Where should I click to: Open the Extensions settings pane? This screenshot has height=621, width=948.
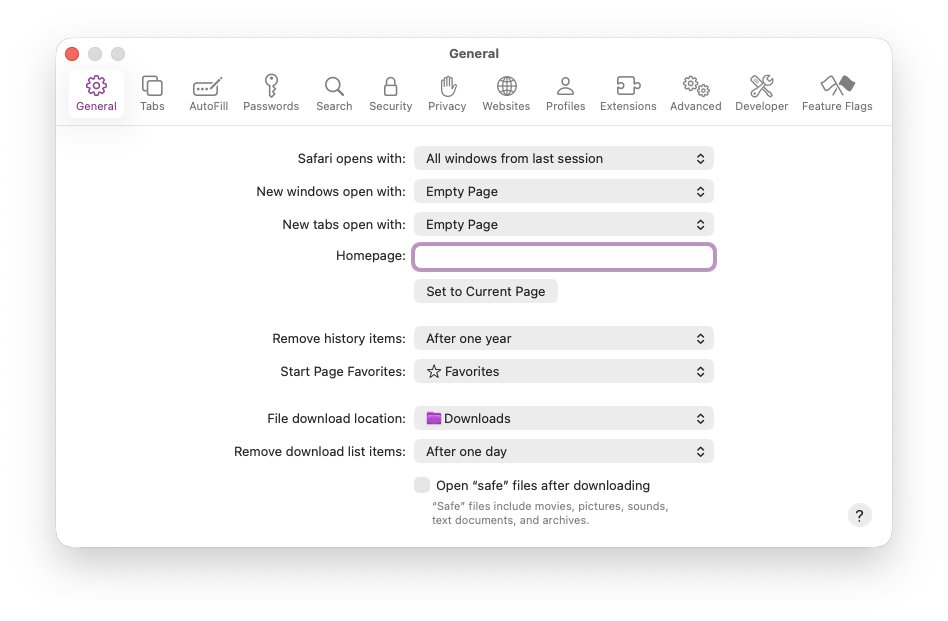coord(628,93)
